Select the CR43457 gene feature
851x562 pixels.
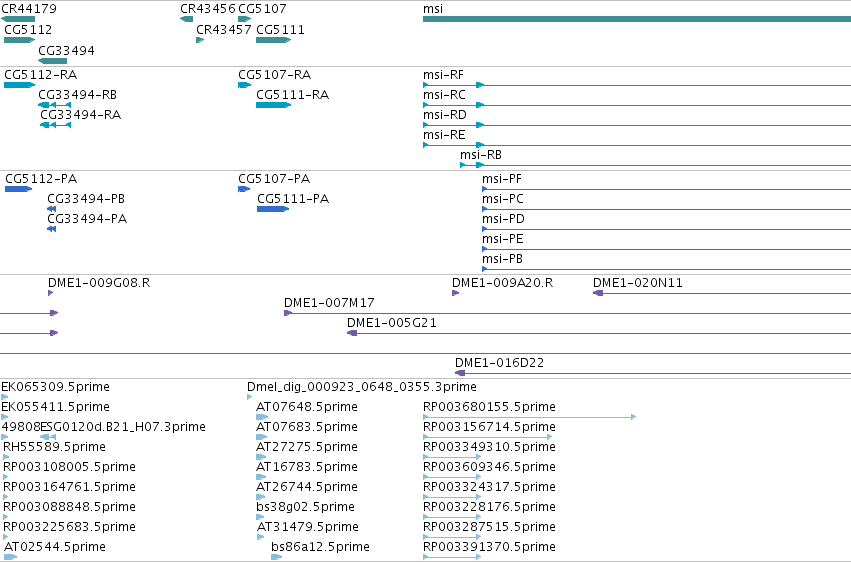[200, 40]
